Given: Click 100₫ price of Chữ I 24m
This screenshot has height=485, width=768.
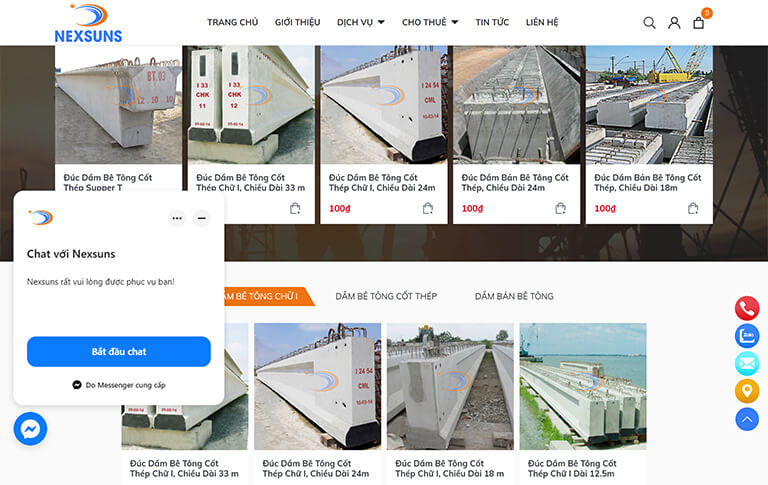Looking at the screenshot, I should (339, 209).
